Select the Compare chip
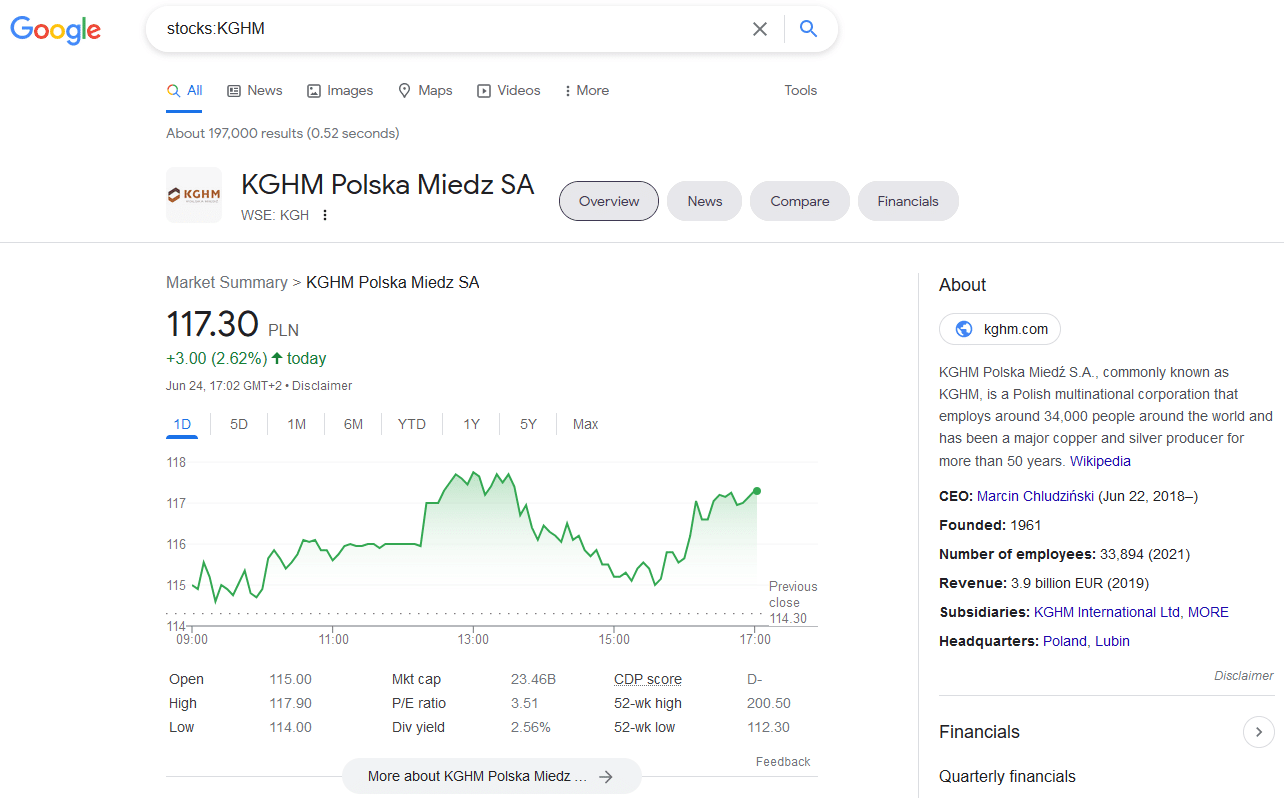The height and width of the screenshot is (798, 1284). pos(800,201)
